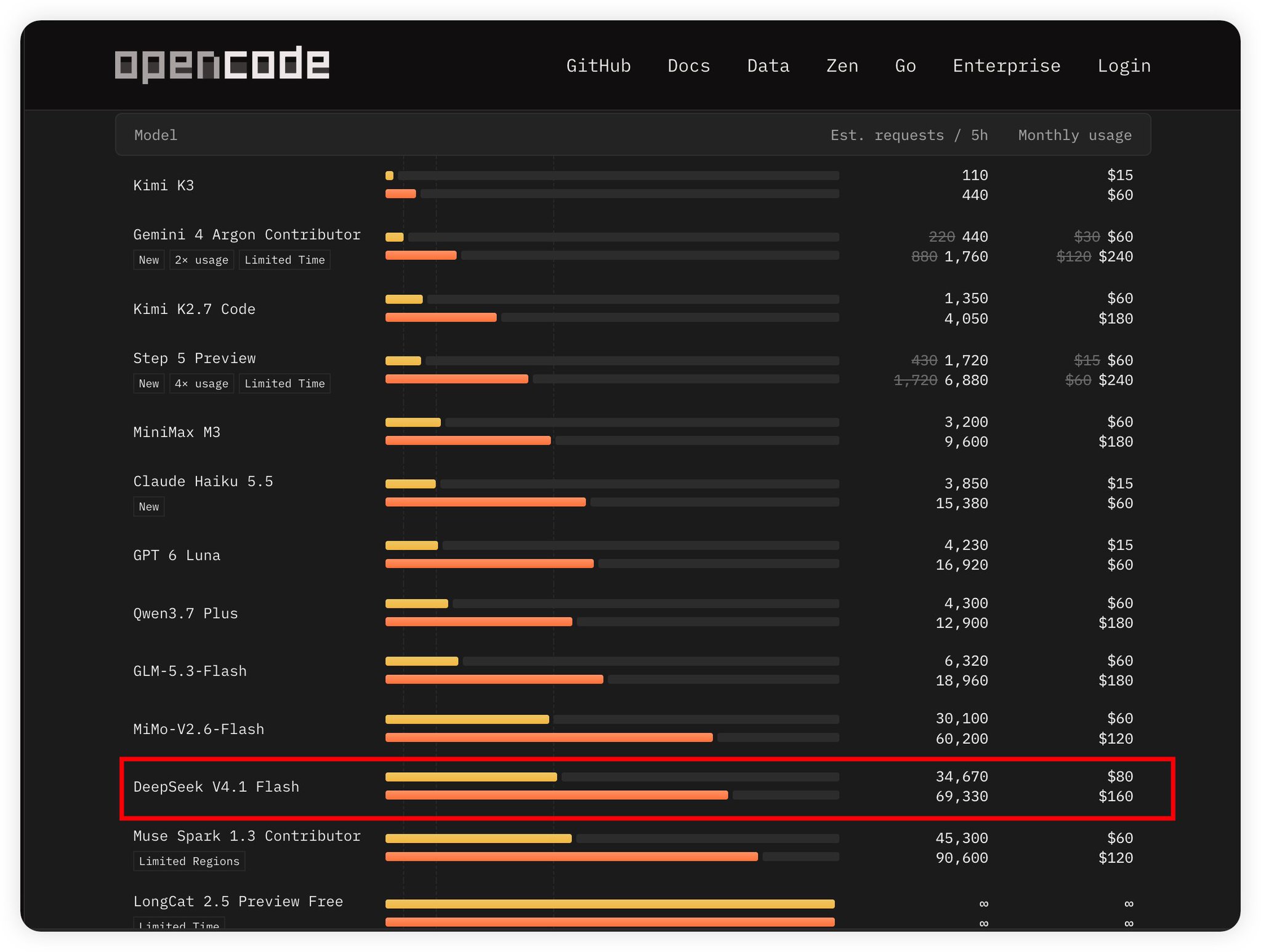Select LongCat 2.5 Preview Free model name
The height and width of the screenshot is (952, 1261).
point(238,902)
